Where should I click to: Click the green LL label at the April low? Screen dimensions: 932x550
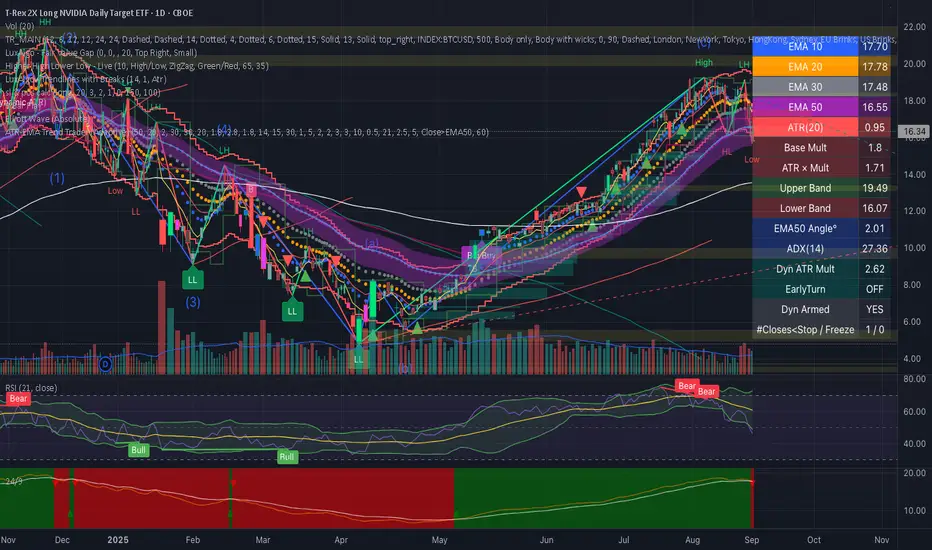pos(358,359)
